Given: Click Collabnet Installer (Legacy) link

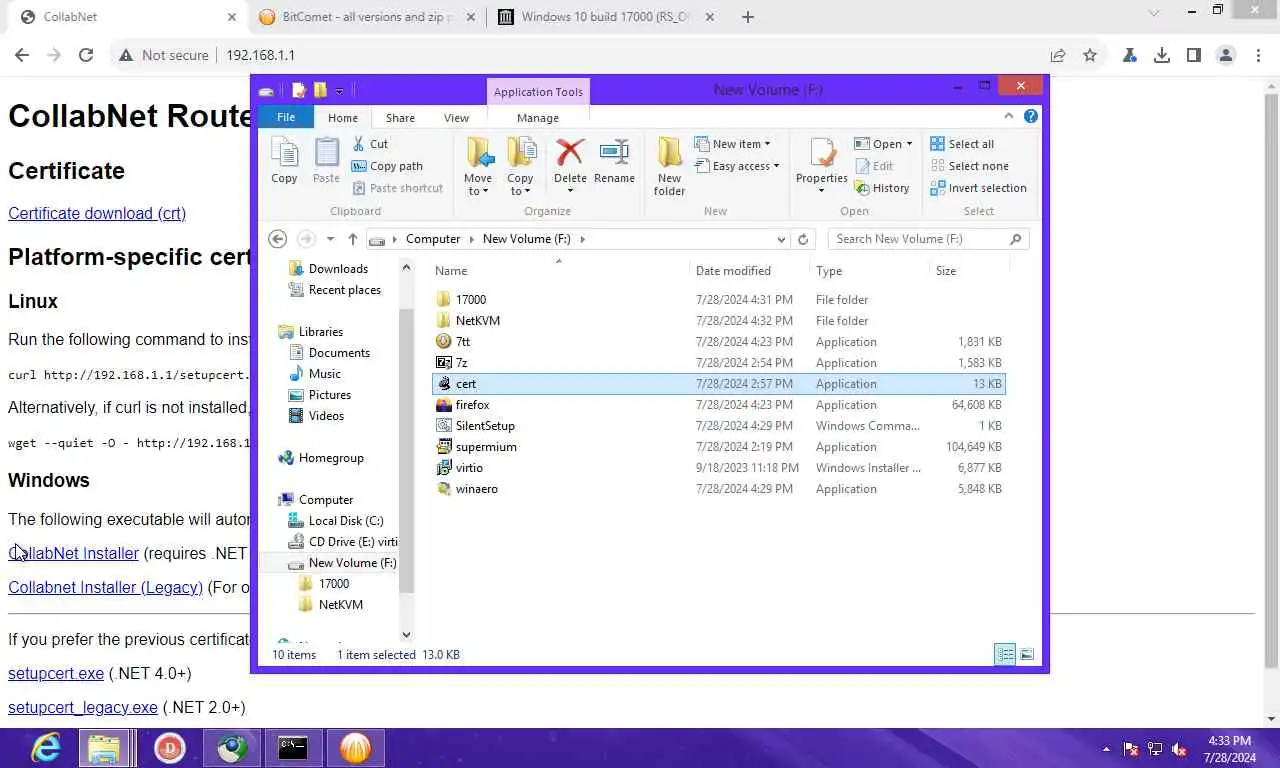Looking at the screenshot, I should [x=105, y=587].
